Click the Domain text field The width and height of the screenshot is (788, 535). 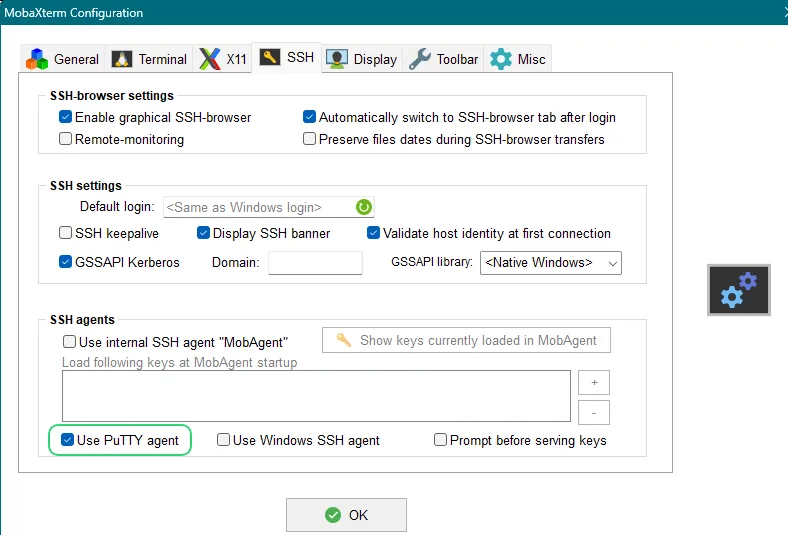(315, 262)
